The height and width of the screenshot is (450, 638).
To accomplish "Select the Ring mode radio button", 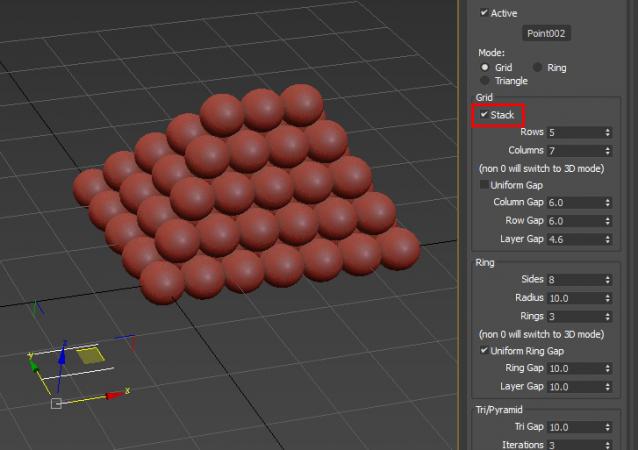I will click(537, 67).
